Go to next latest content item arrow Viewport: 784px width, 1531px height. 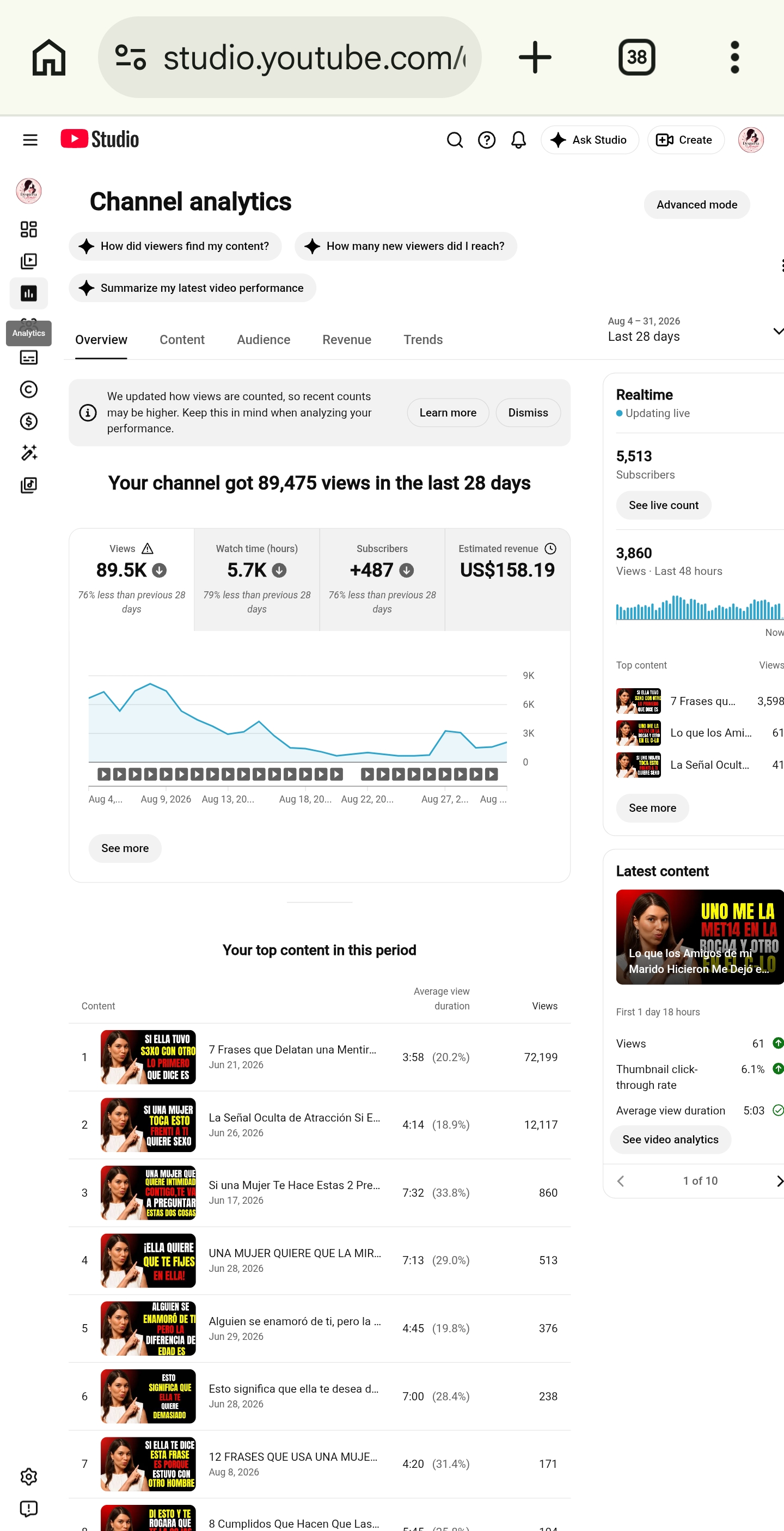click(779, 1180)
